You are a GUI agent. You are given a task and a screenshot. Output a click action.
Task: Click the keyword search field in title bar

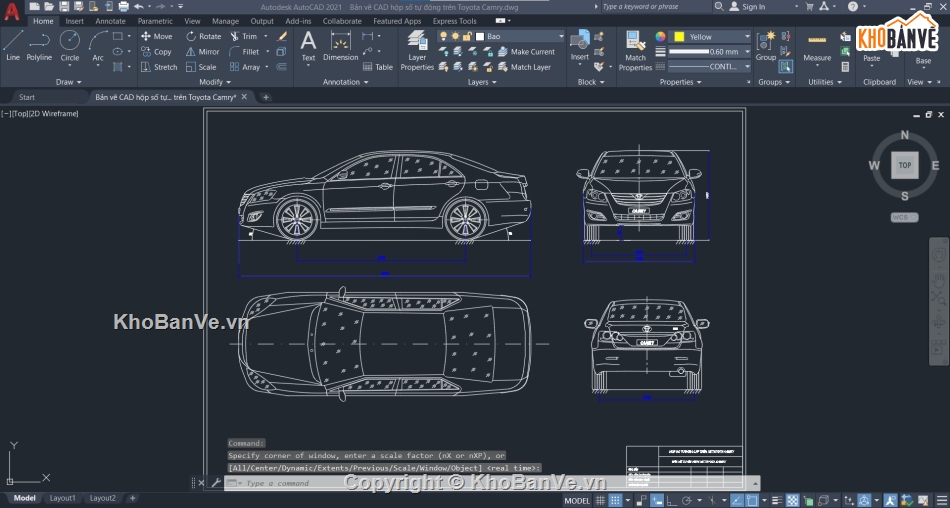coord(656,7)
